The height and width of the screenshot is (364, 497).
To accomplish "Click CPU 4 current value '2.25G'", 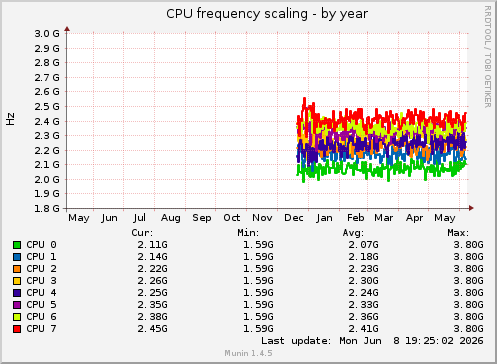I will pyautogui.click(x=153, y=293).
